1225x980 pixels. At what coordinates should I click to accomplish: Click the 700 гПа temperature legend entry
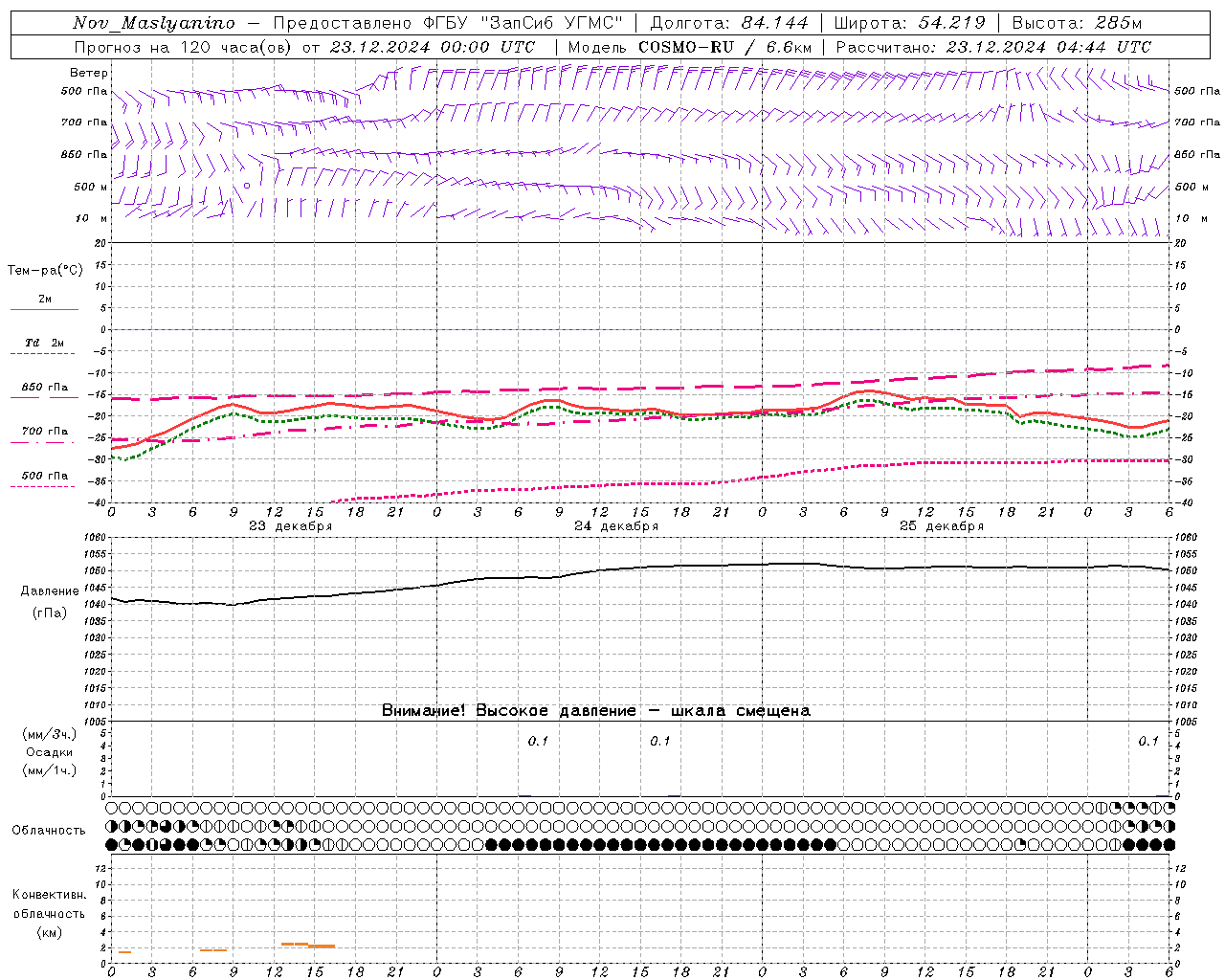[x=45, y=432]
